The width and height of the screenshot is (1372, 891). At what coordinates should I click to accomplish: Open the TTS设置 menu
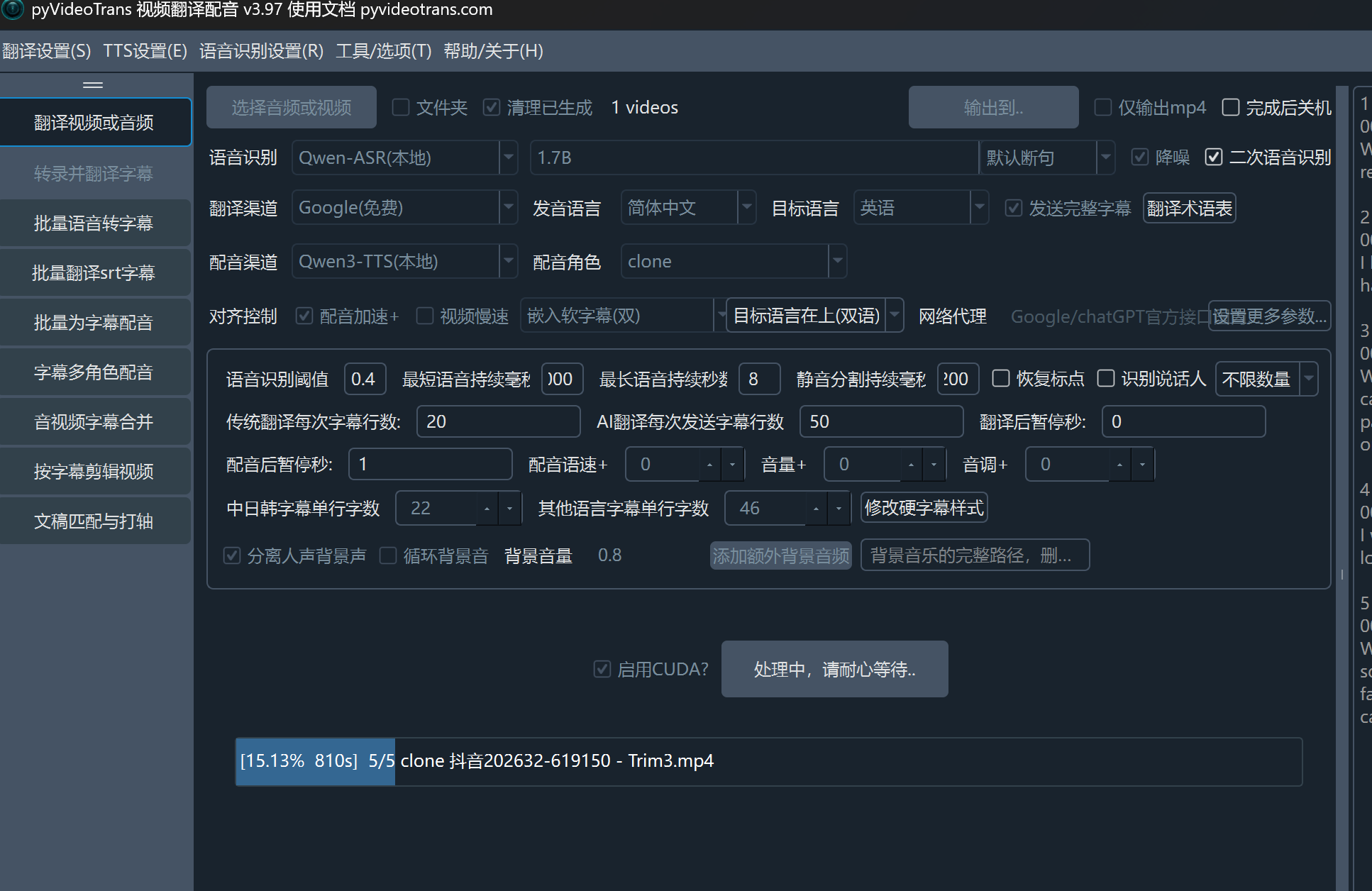[x=144, y=51]
